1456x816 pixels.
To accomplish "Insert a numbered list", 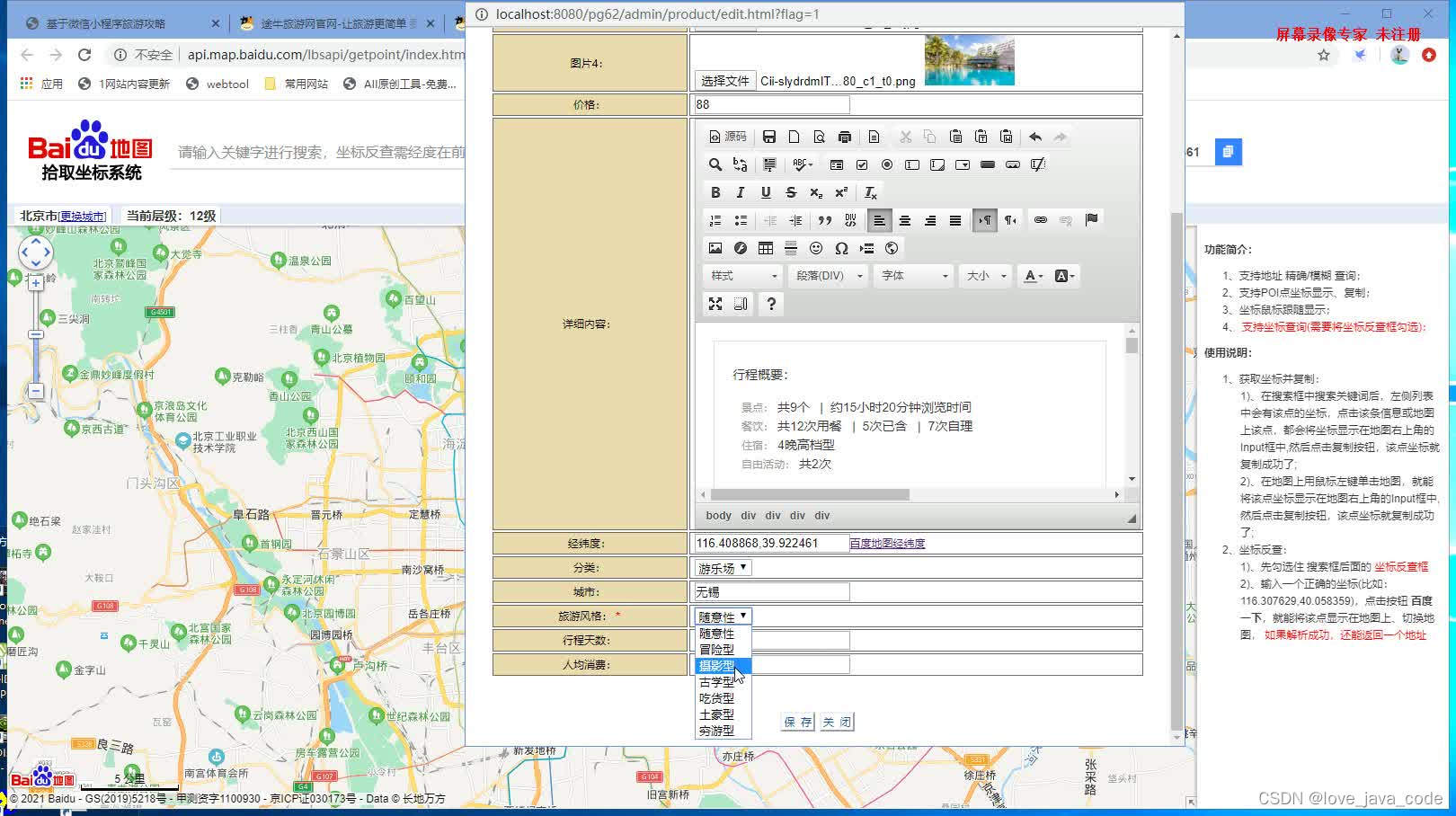I will tap(715, 220).
